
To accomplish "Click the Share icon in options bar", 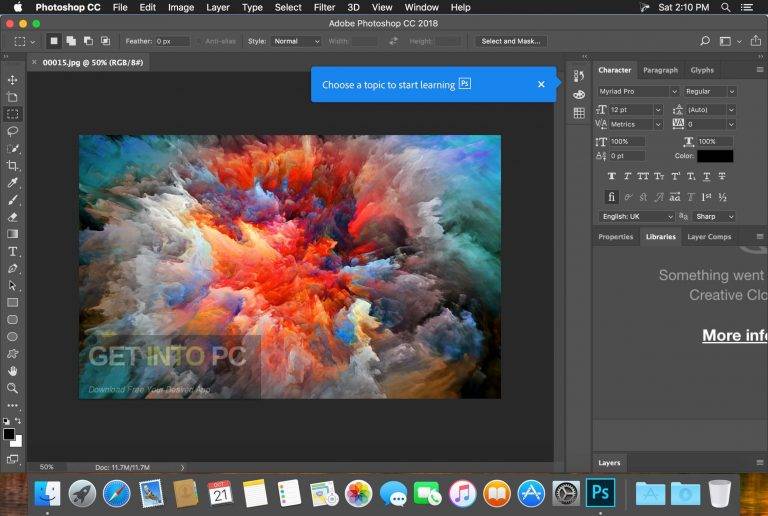I will pyautogui.click(x=756, y=41).
